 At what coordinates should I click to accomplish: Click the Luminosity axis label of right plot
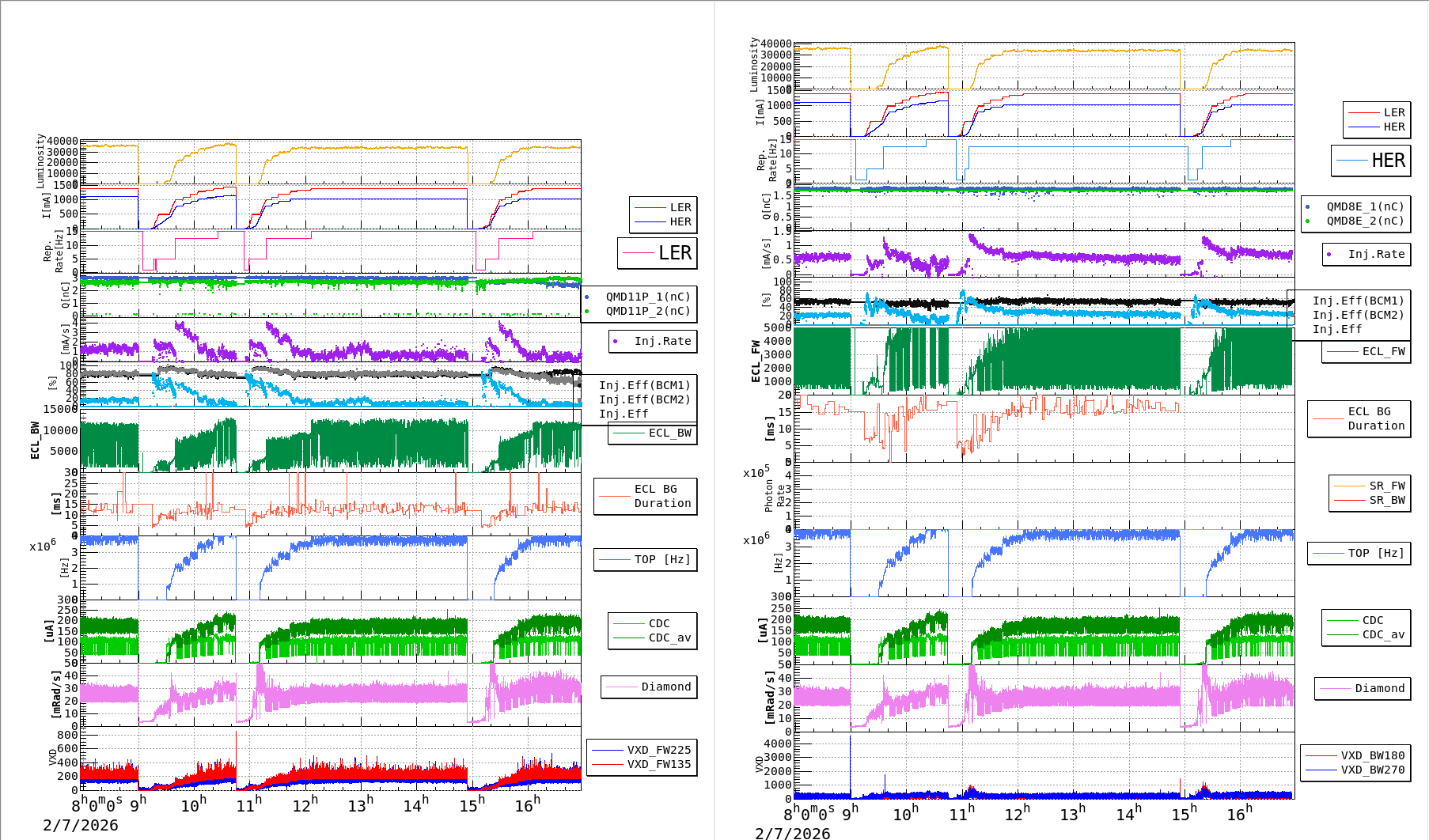tap(754, 65)
